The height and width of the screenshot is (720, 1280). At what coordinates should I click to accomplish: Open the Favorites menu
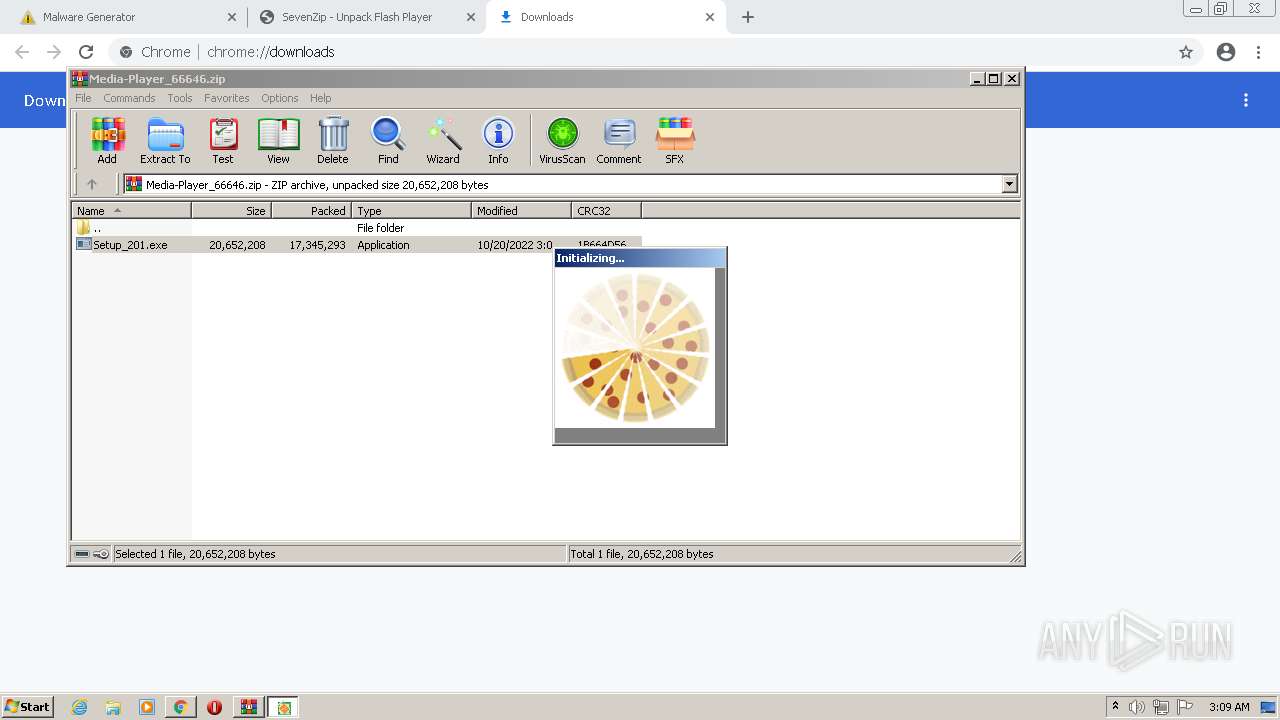click(x=227, y=98)
